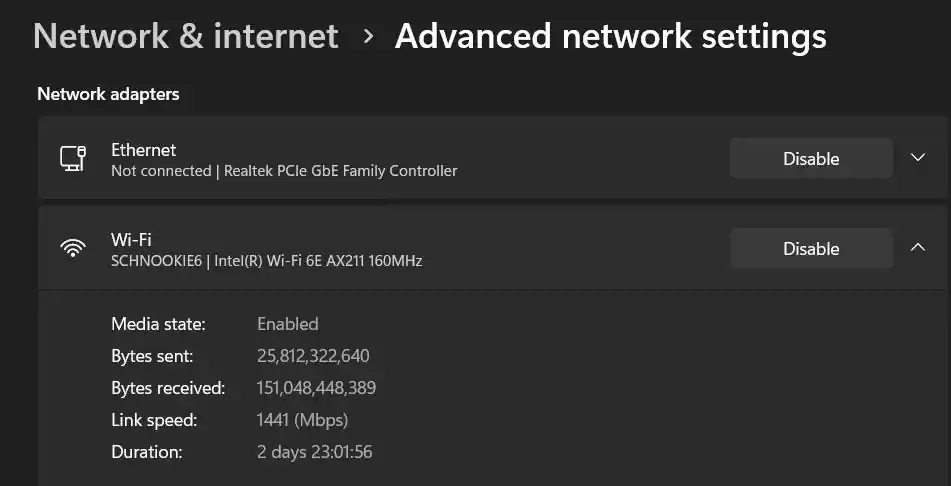
Task: Expand the Ethernet adapter details
Action: point(918,158)
